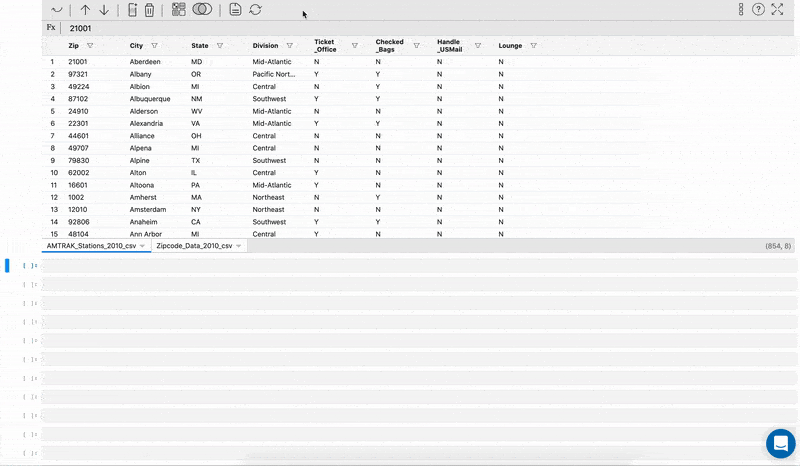Open the help question mark icon

[759, 10]
